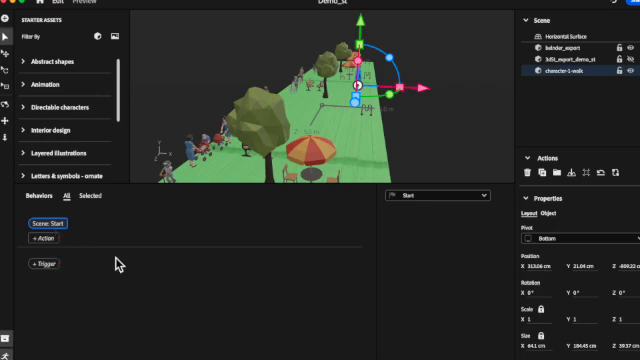
Task: Hide the belnder_export object using its eye icon
Action: pos(631,48)
